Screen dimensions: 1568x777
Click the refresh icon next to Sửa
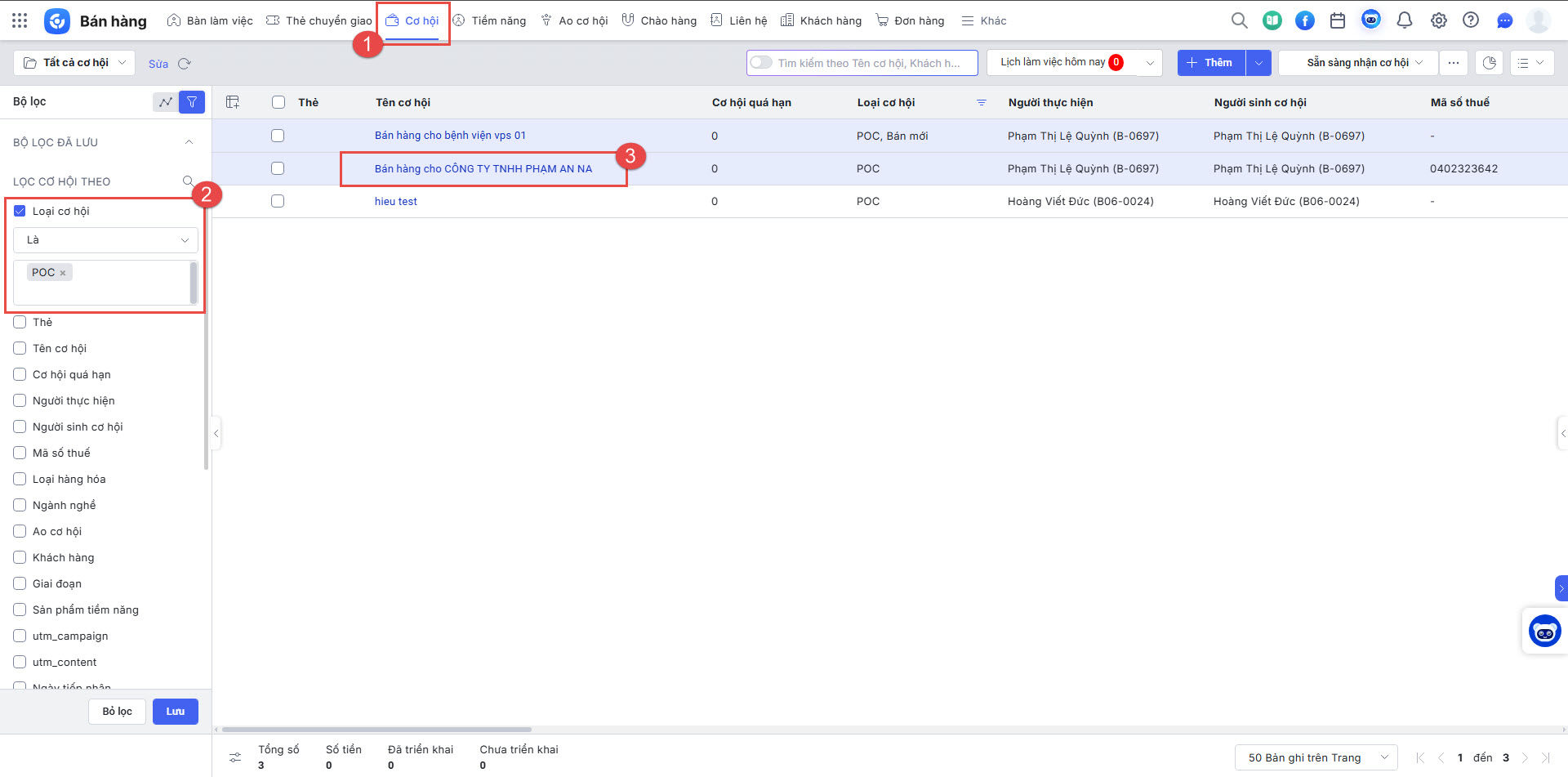[x=185, y=64]
